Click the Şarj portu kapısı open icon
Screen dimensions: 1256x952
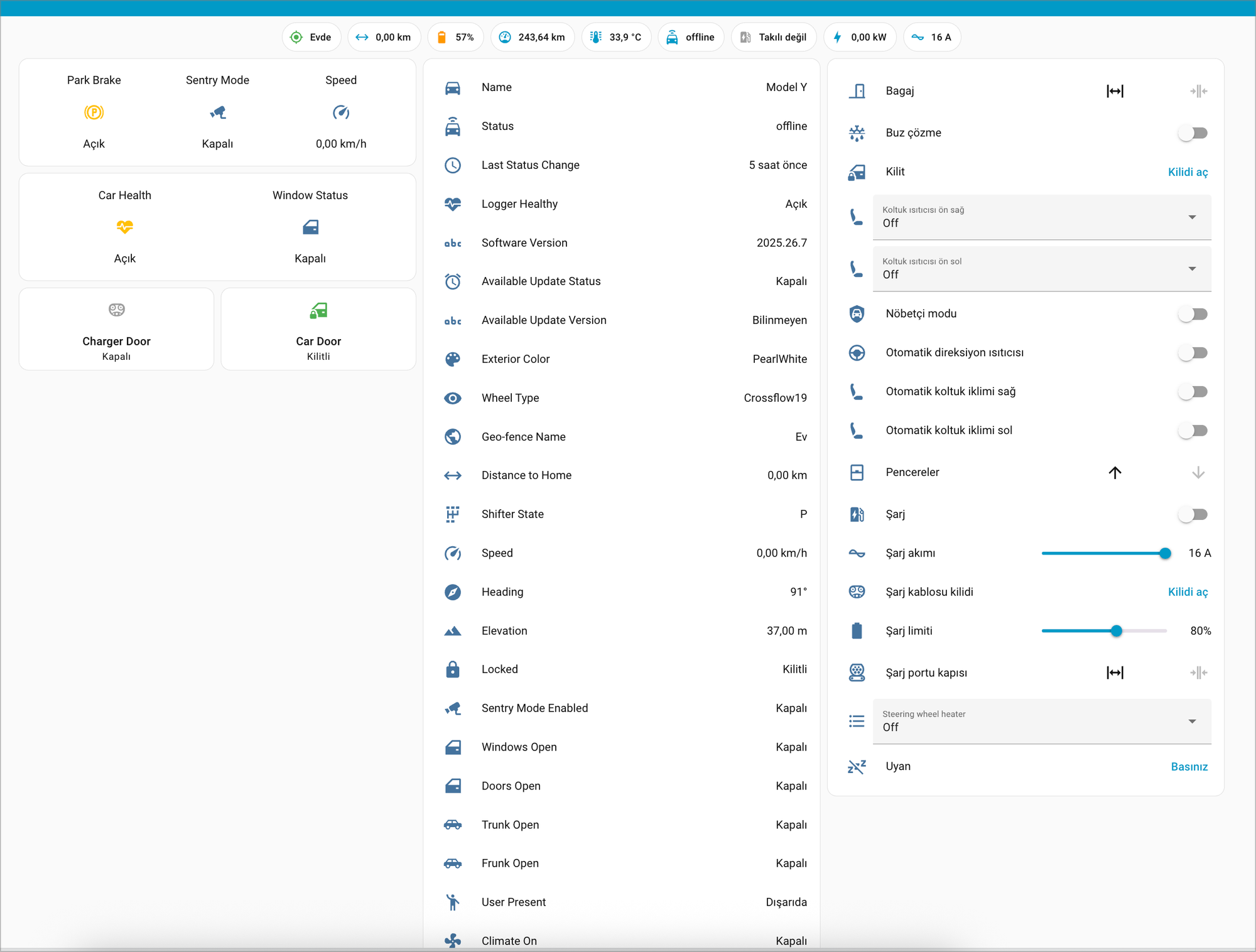[x=1115, y=673]
